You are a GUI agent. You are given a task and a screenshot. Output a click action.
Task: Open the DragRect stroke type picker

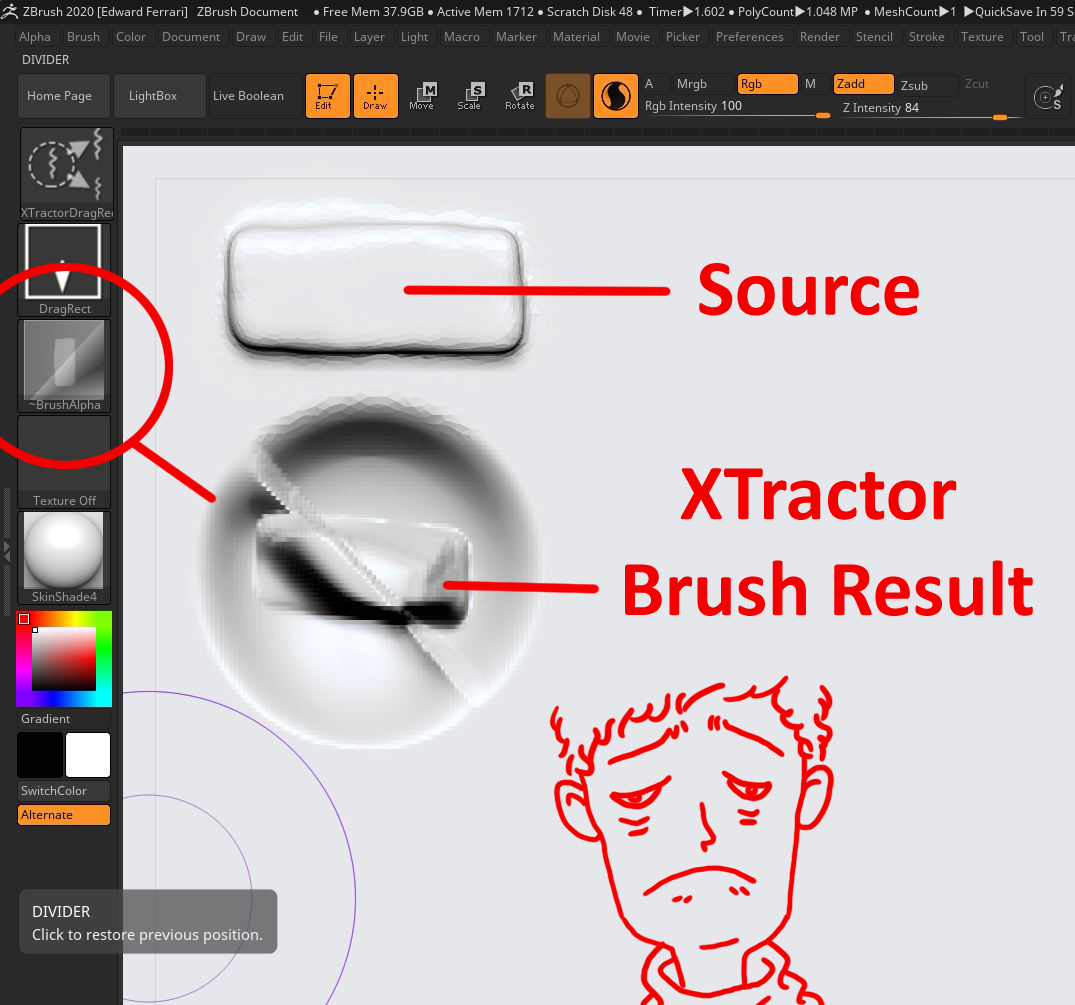point(64,270)
